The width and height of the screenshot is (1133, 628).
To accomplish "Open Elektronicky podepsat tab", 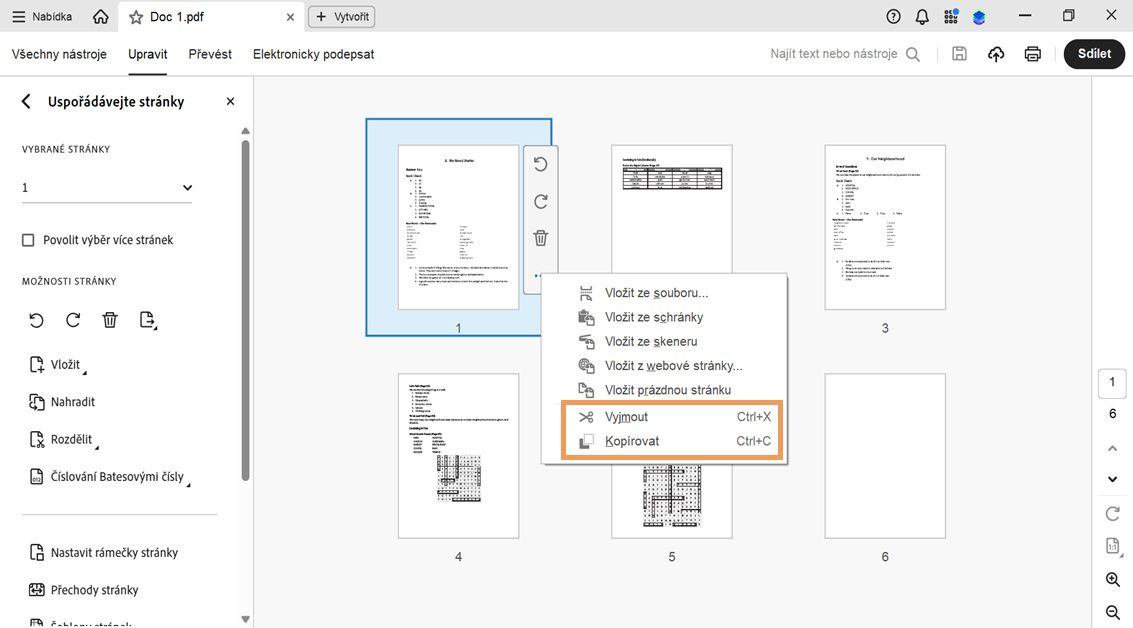I will [x=314, y=54].
